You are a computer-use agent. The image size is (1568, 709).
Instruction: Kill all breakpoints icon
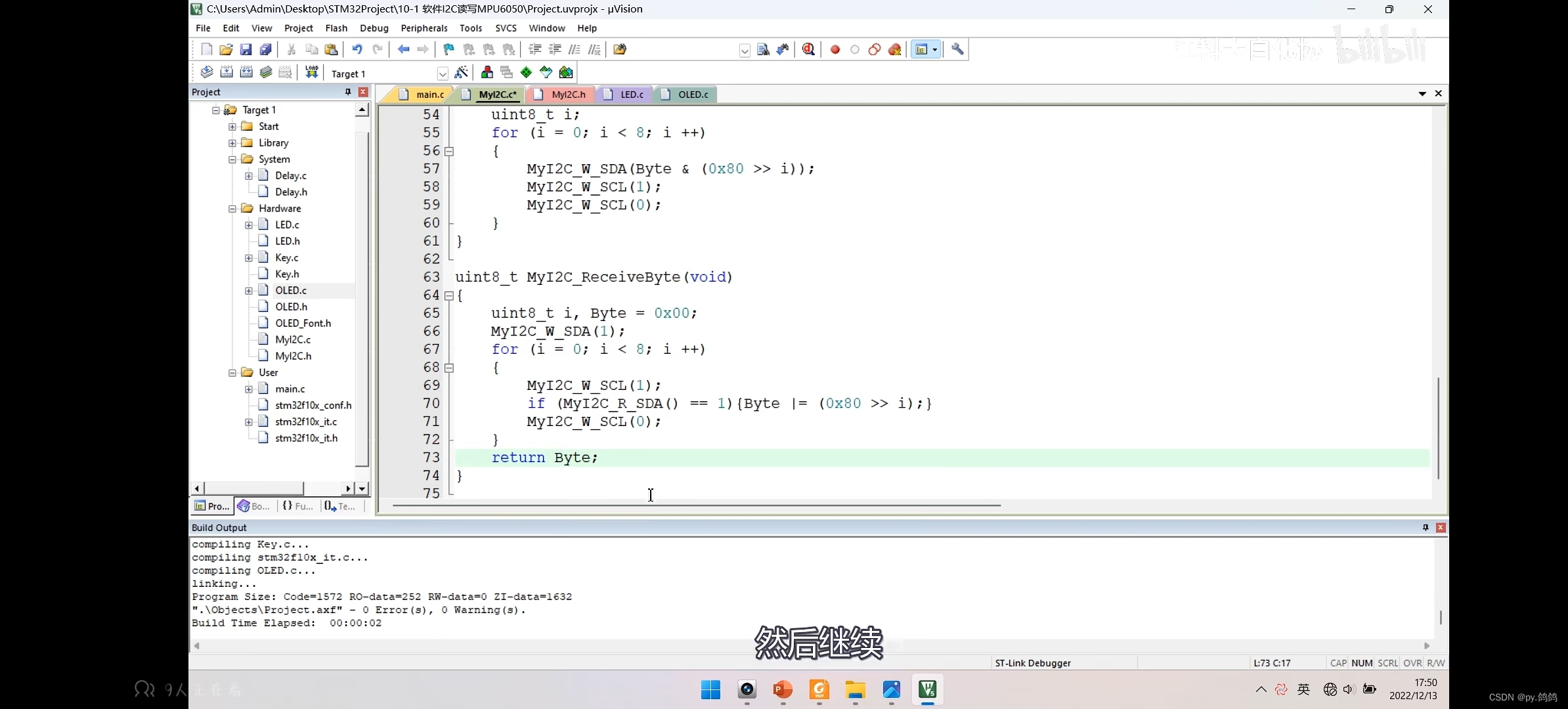(x=894, y=49)
